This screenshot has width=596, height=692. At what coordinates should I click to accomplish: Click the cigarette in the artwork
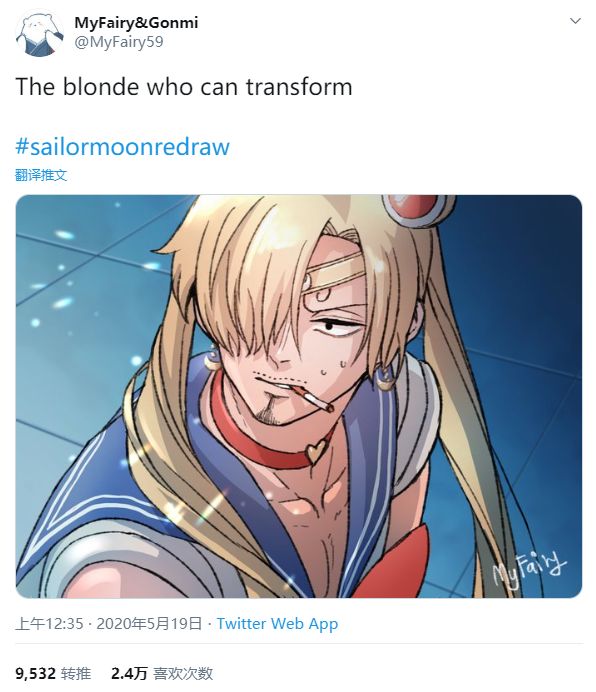tap(313, 399)
